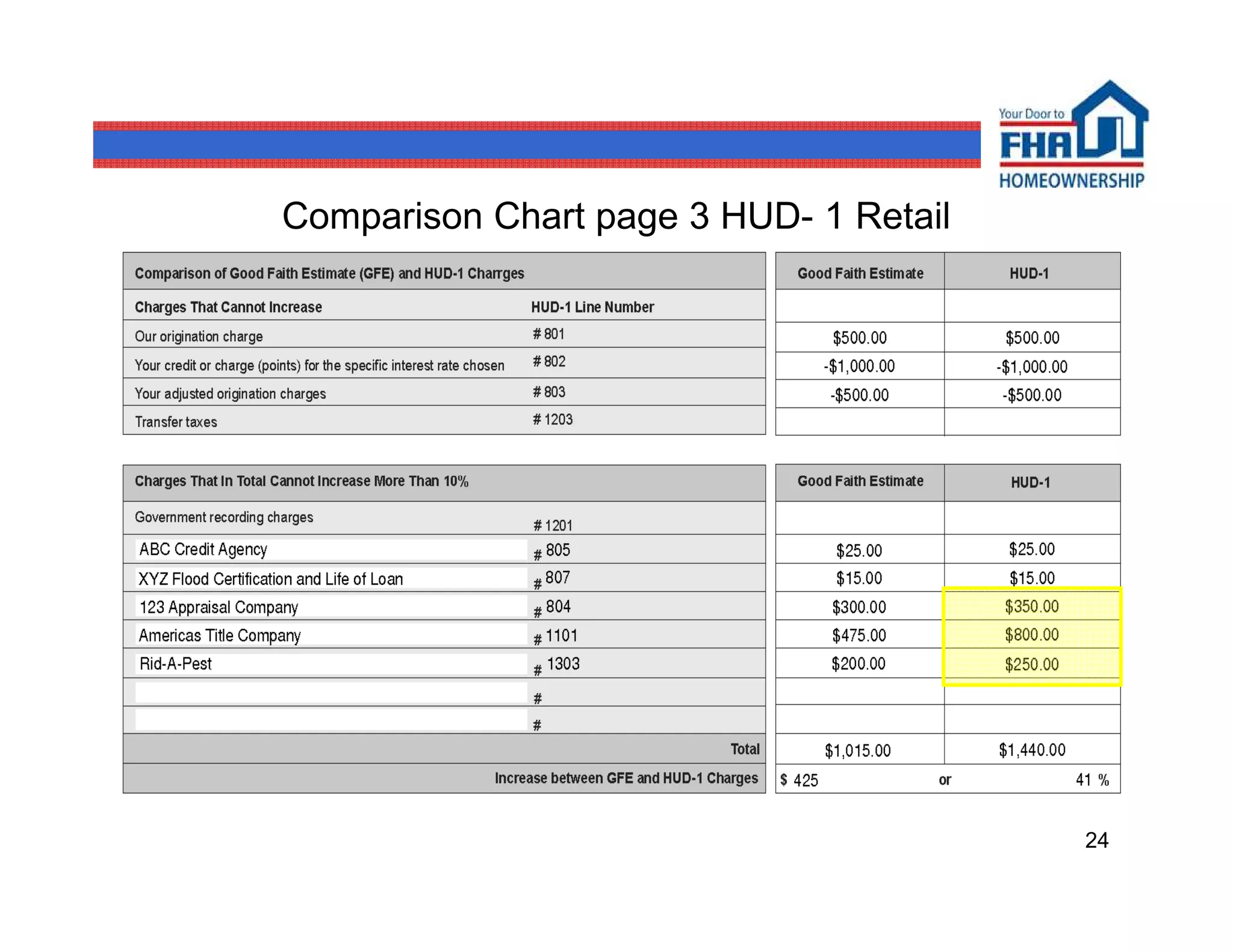Click 'Transfer taxes' row label

click(x=176, y=422)
